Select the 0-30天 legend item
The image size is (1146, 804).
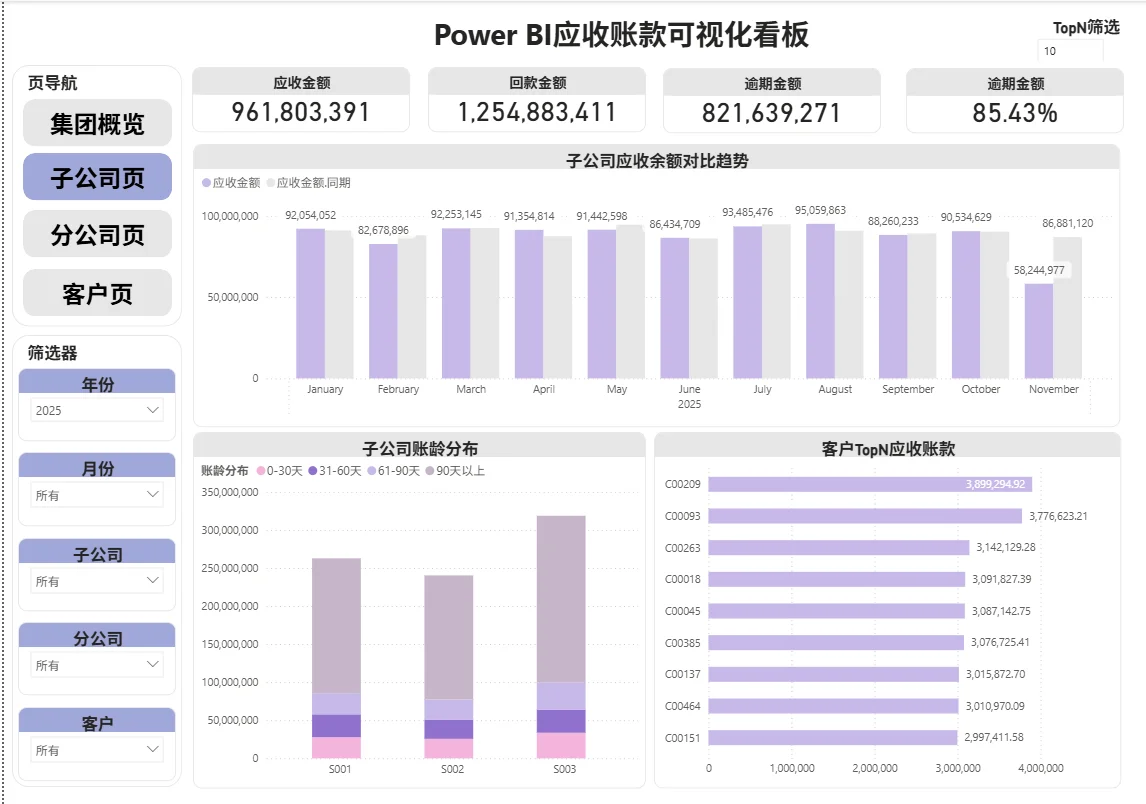pos(278,471)
